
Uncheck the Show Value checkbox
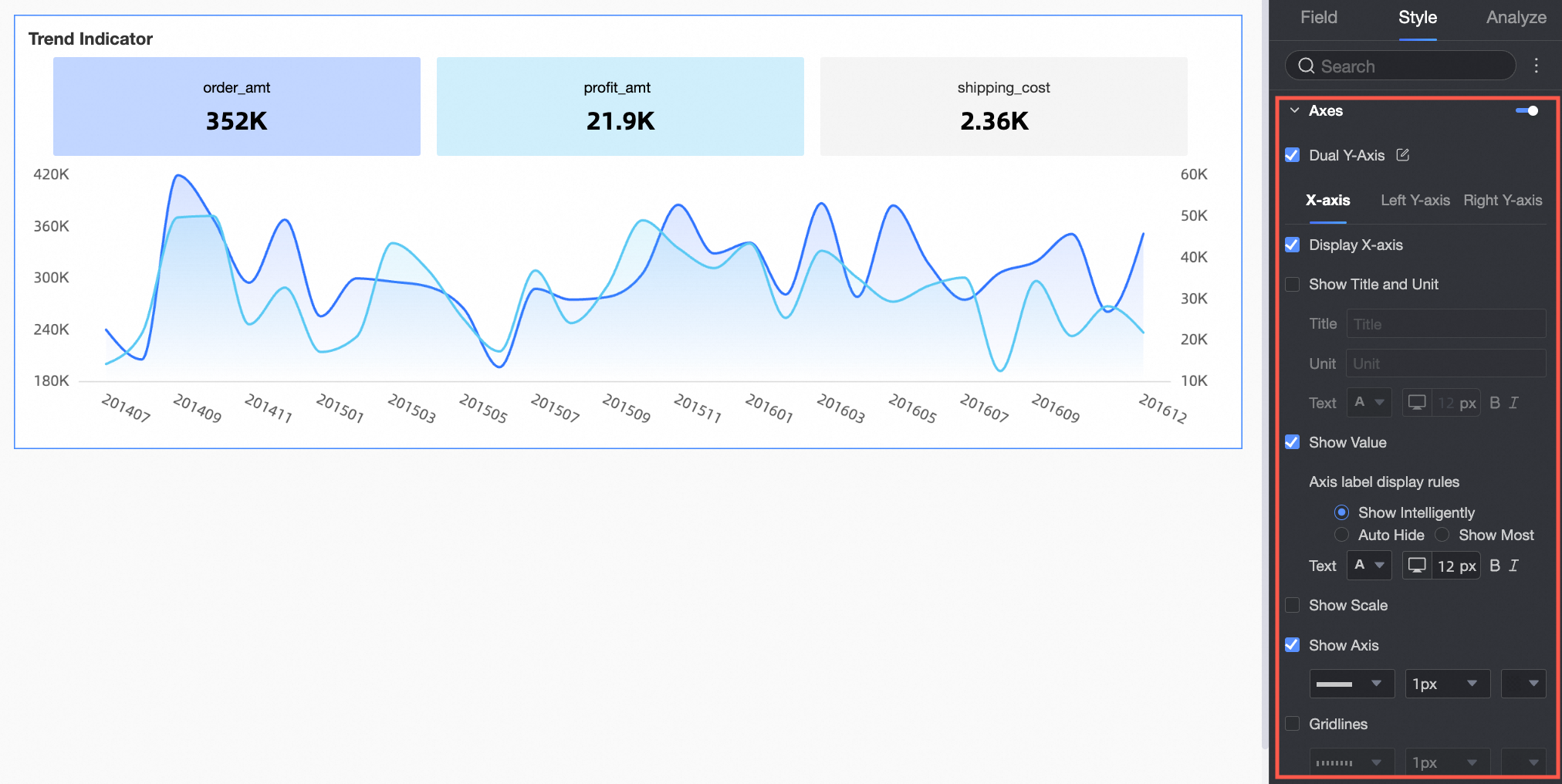tap(1292, 442)
